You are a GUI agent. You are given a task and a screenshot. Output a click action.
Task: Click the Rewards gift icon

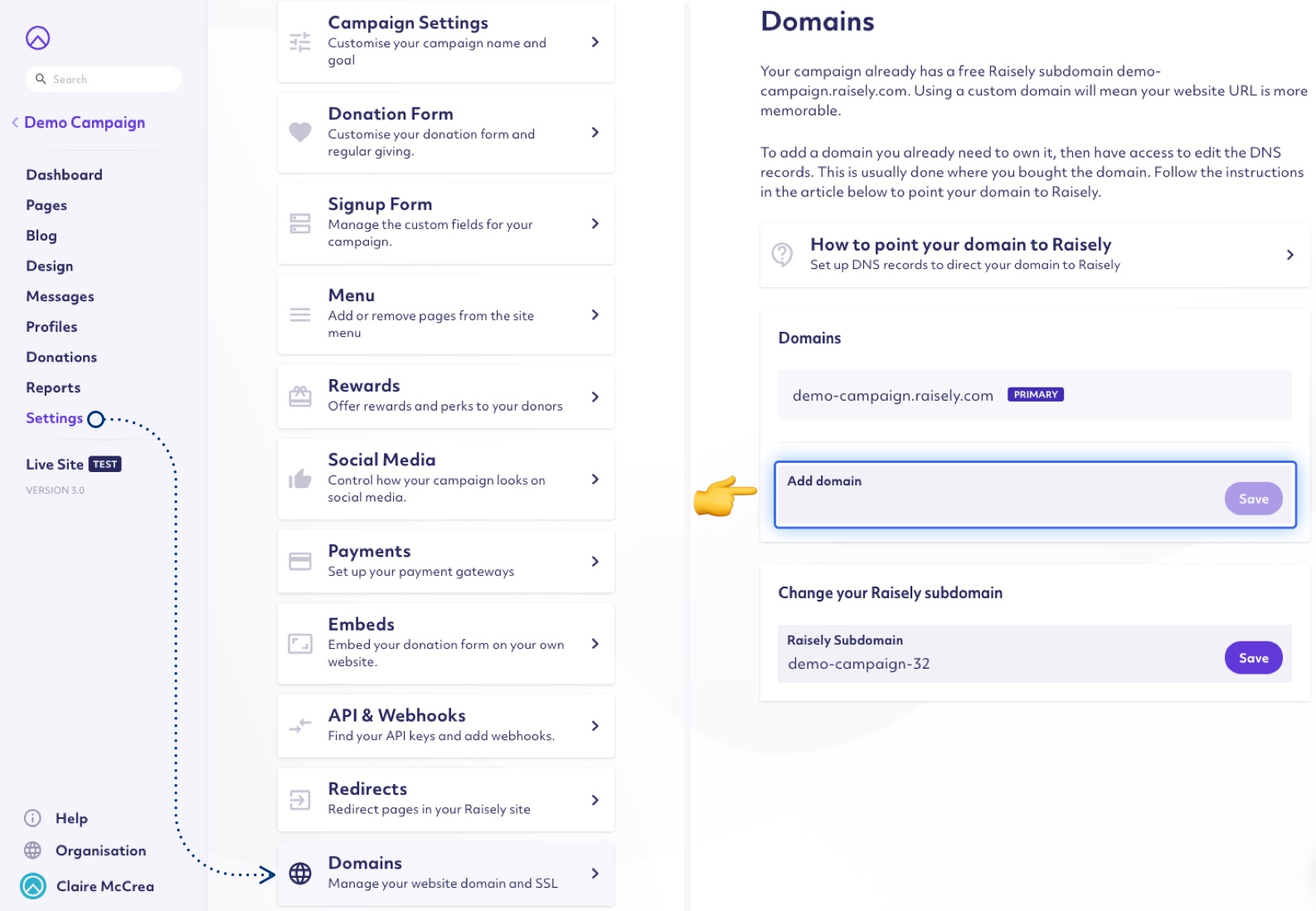pyautogui.click(x=300, y=397)
